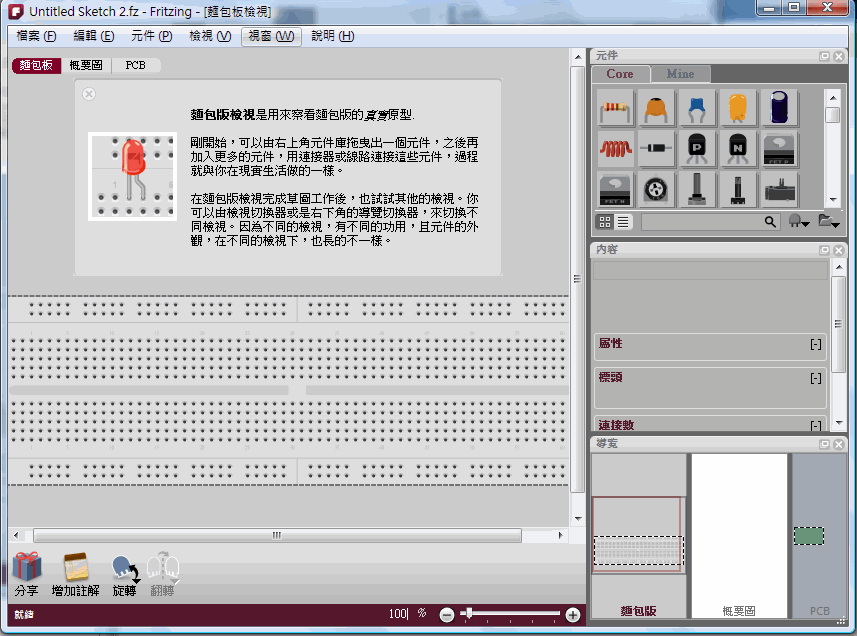Choose the tall rotary potentiometer part
Screen dimensions: 857x636
point(697,190)
